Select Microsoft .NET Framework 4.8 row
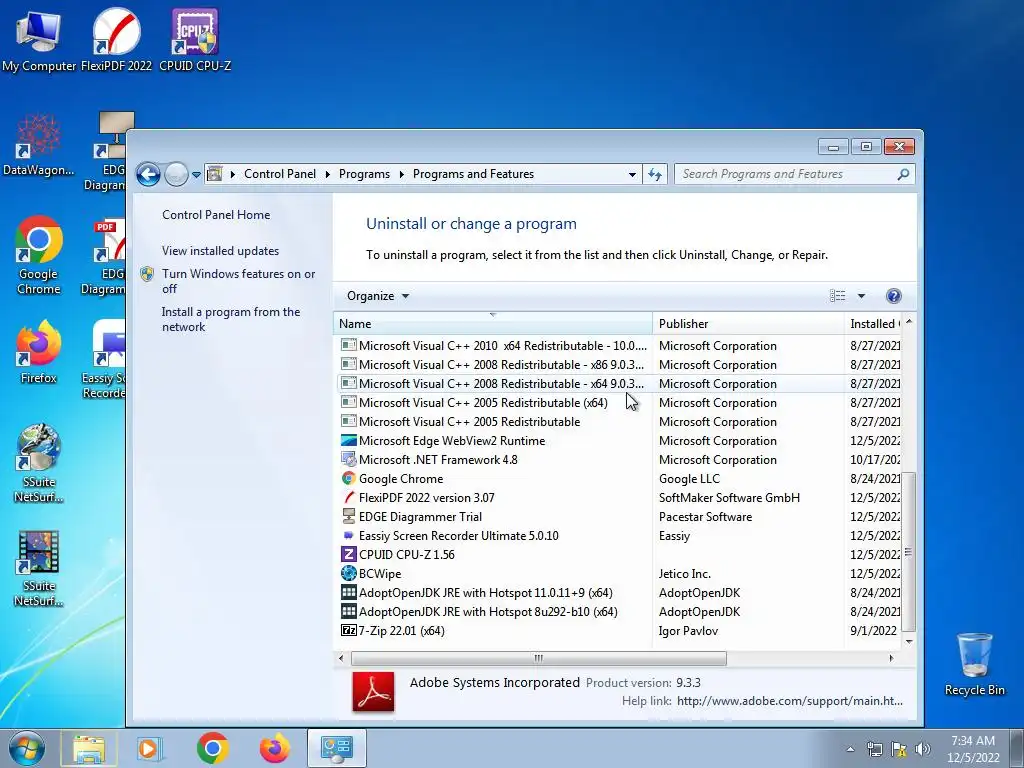This screenshot has width=1024, height=768. 618,460
